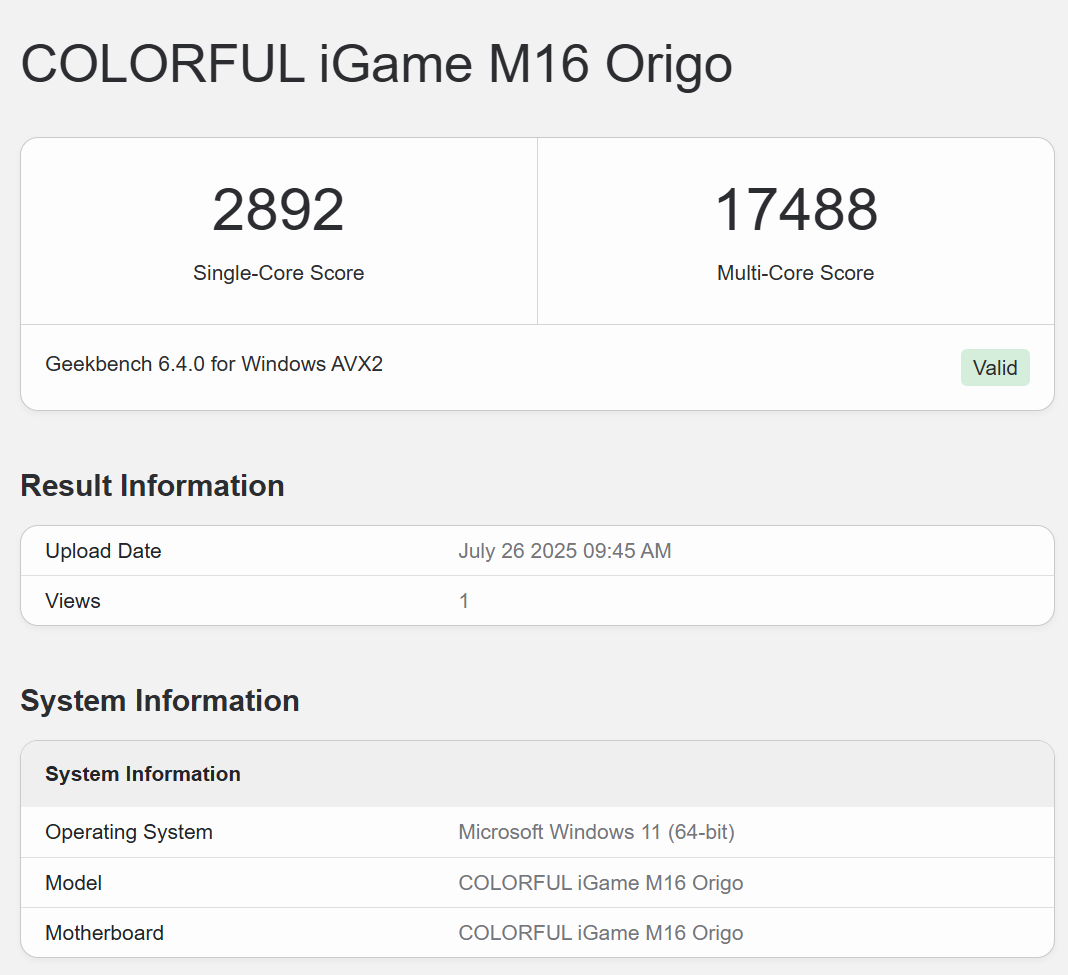Click the Upload Date row label

point(103,551)
